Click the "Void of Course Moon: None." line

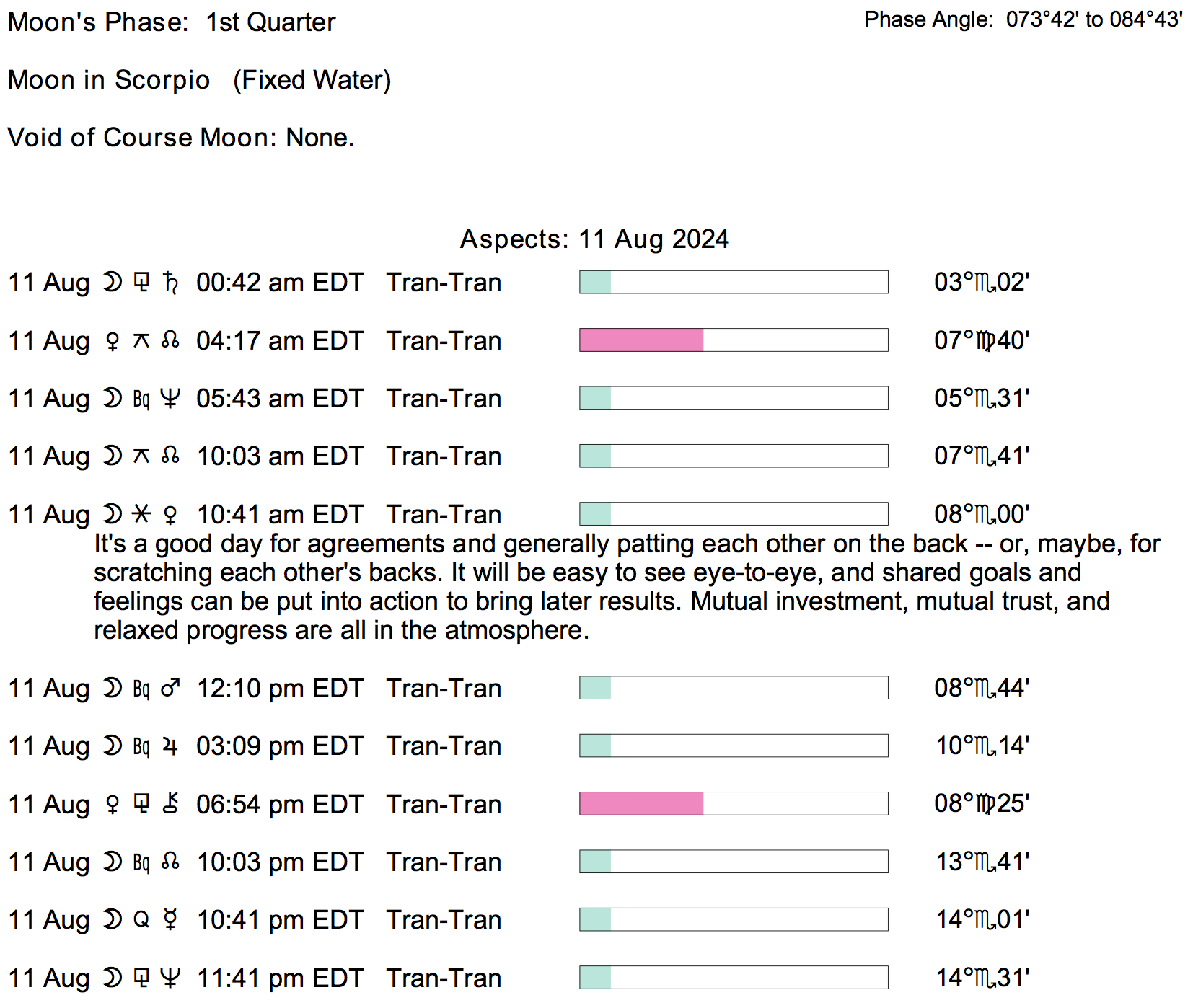pyautogui.click(x=180, y=138)
